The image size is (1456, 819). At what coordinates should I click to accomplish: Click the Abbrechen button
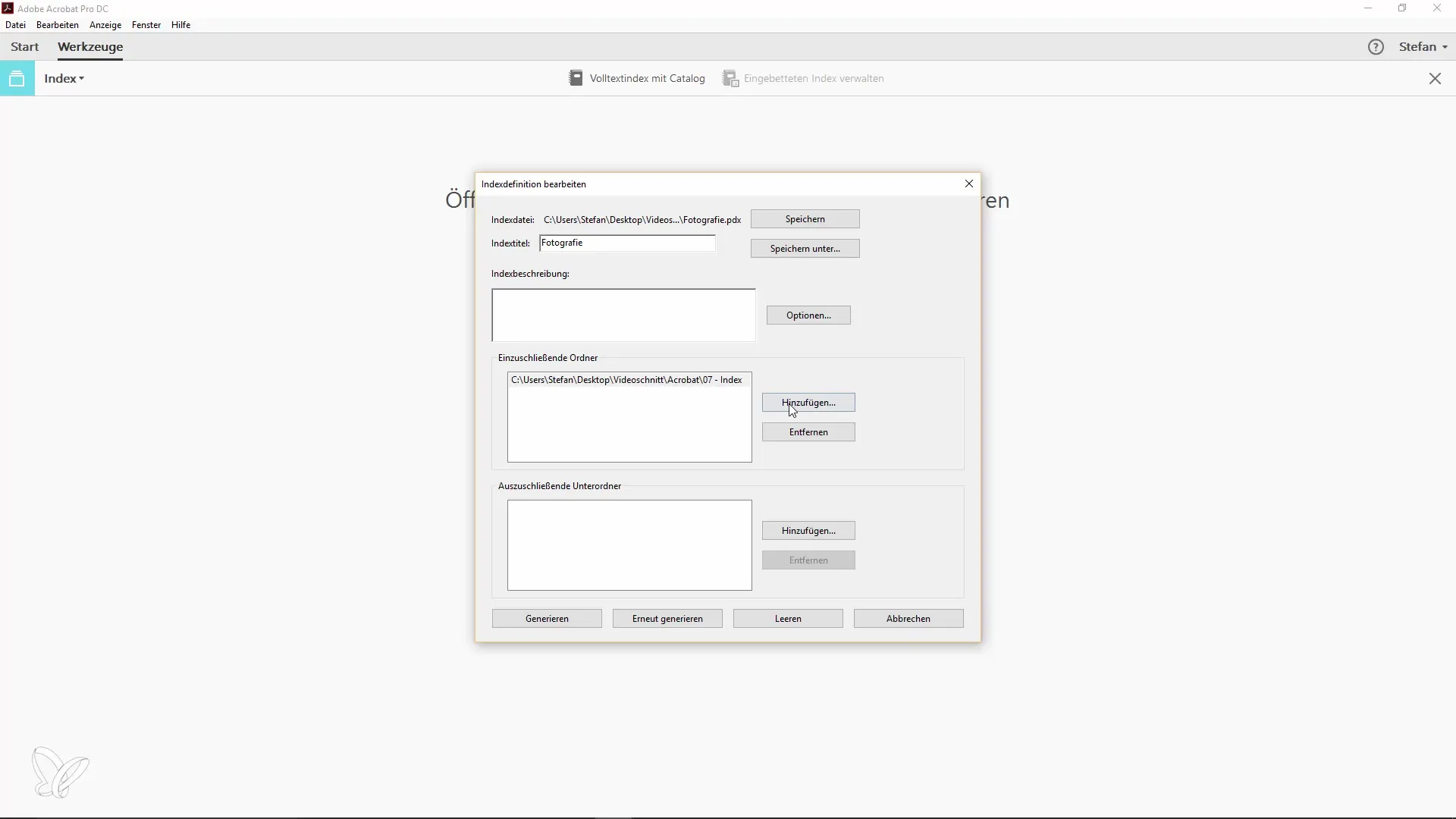click(x=908, y=618)
